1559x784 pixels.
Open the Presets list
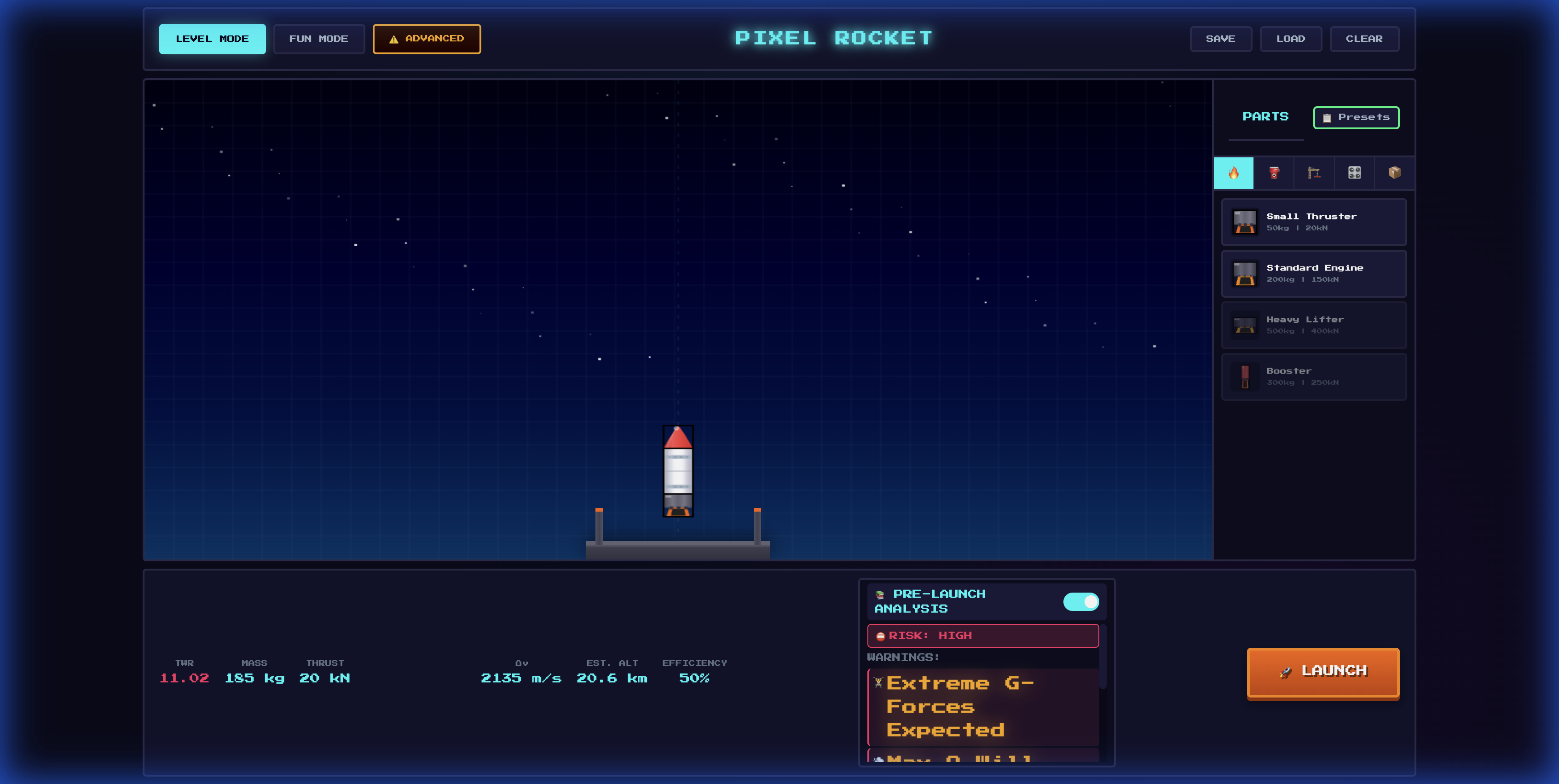(1356, 118)
